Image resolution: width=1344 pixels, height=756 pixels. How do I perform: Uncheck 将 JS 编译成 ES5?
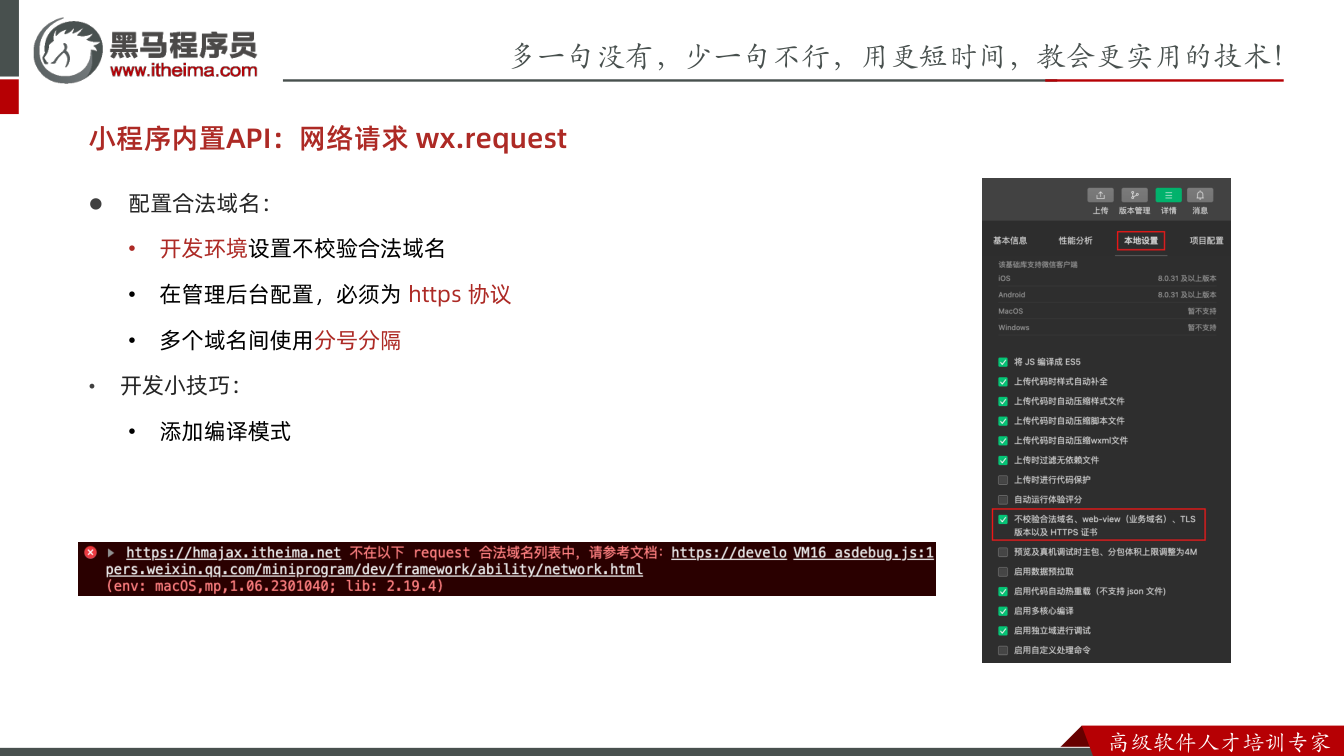coord(1003,362)
